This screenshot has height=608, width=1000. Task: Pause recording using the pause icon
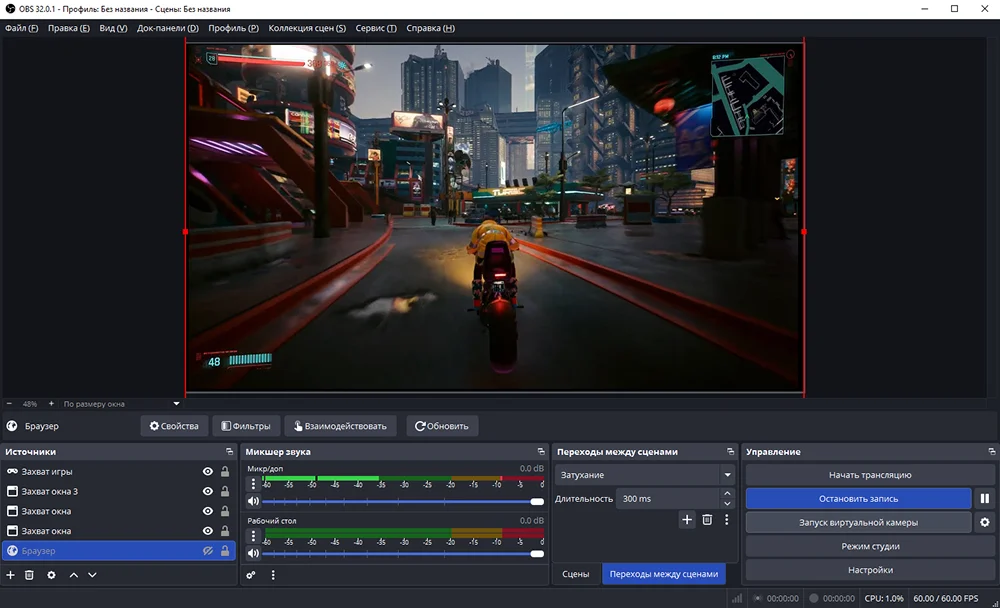984,498
